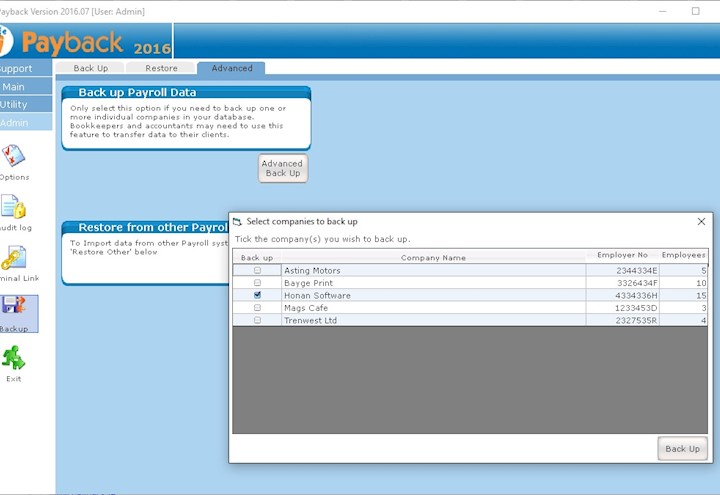Untick the Honan Software checkbox
The height and width of the screenshot is (495, 720).
click(257, 296)
